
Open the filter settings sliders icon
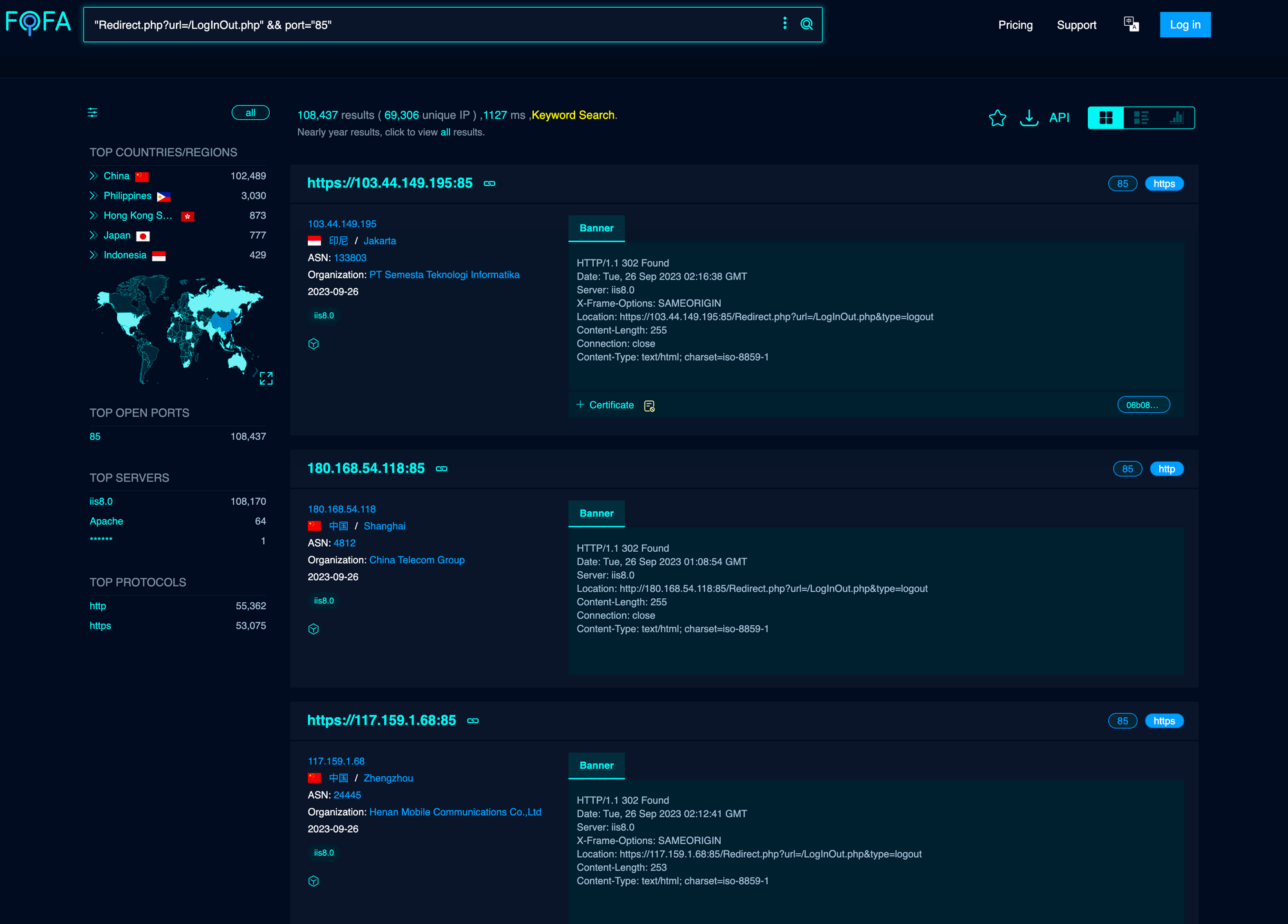click(x=93, y=113)
